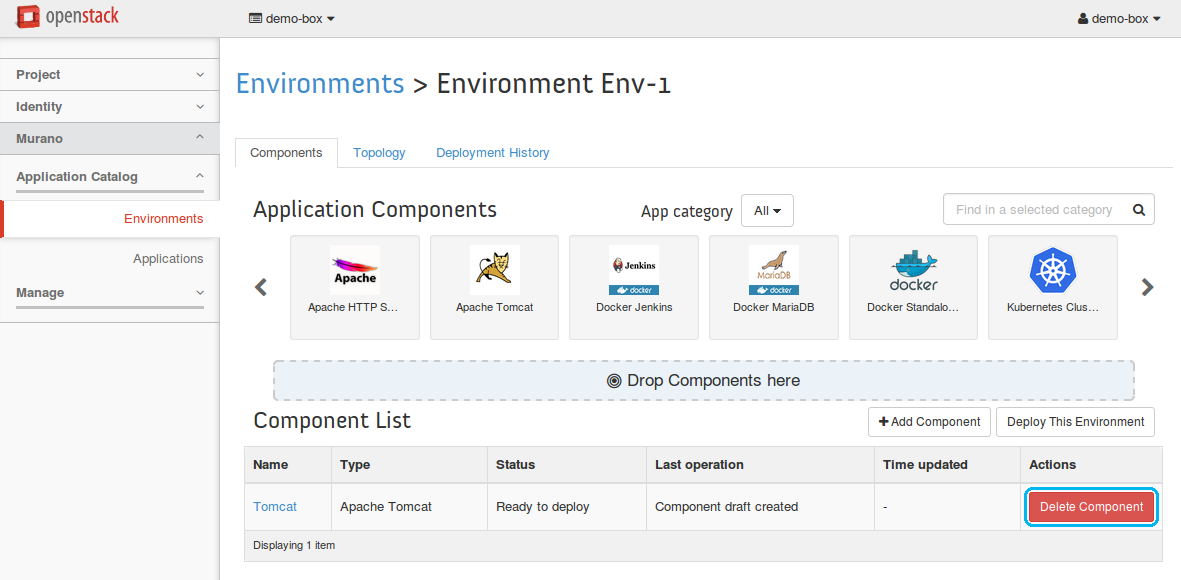Expand the Project sidebar section
The width and height of the screenshot is (1181, 580).
pos(109,75)
